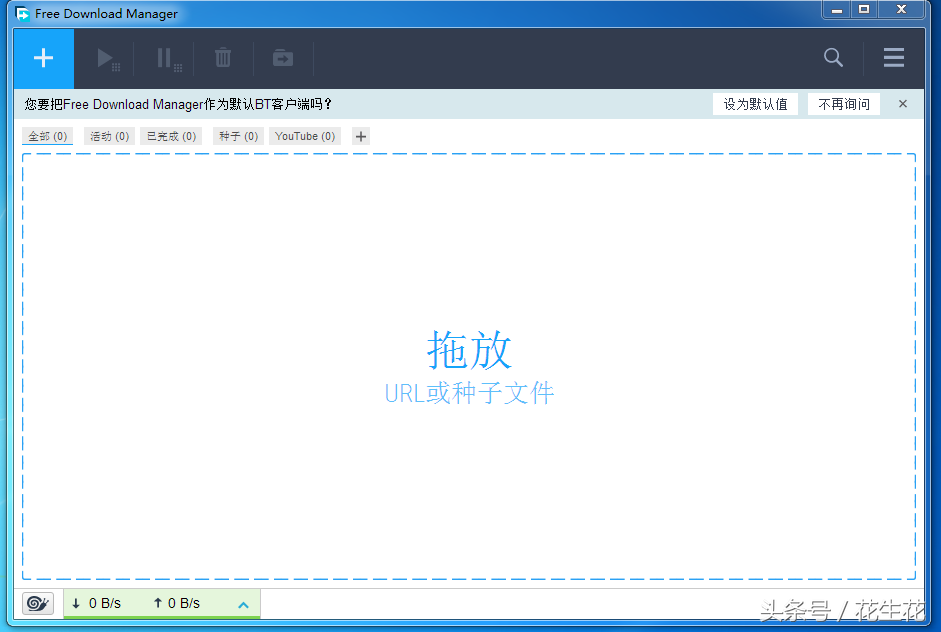This screenshot has width=941, height=632.
Task: Add a new tag with plus tab
Action: [361, 136]
